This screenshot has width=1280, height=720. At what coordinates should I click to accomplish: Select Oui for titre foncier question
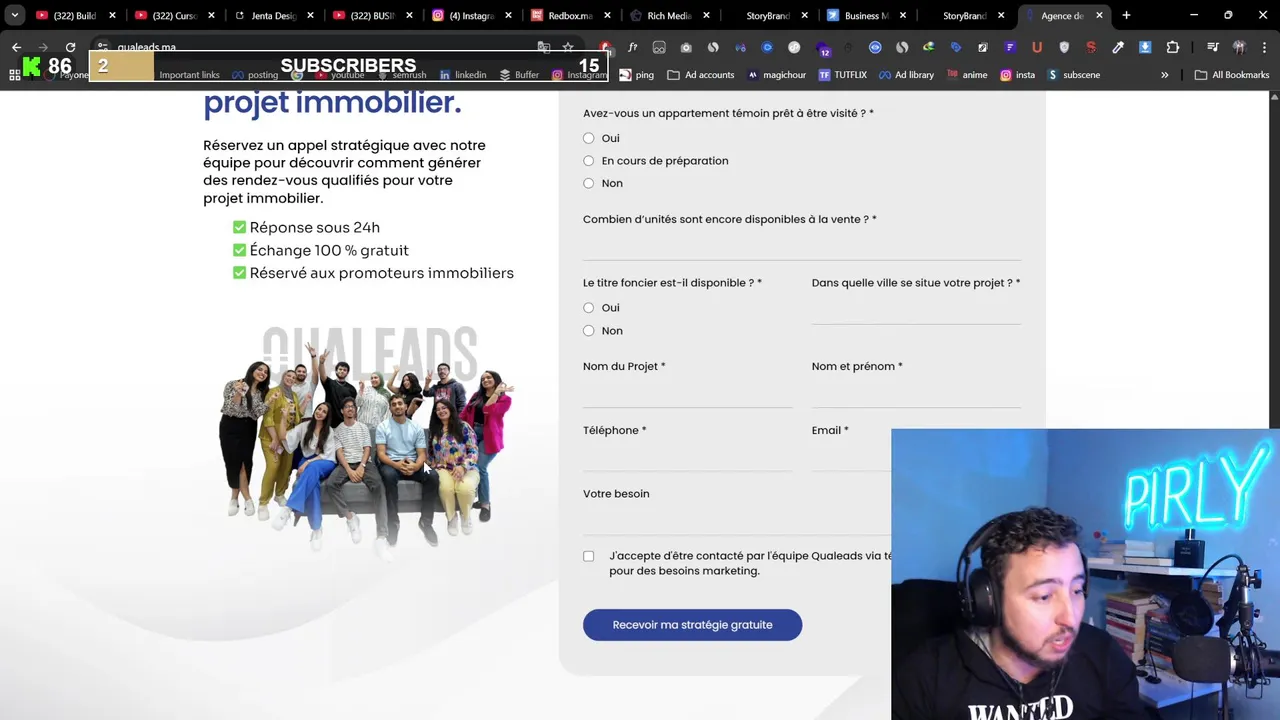pyautogui.click(x=588, y=308)
